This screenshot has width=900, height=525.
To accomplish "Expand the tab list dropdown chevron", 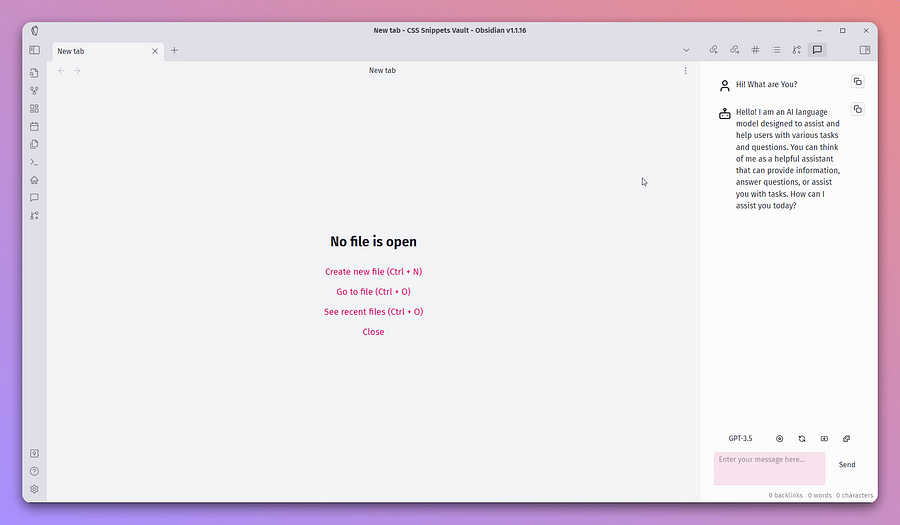I will pyautogui.click(x=686, y=50).
